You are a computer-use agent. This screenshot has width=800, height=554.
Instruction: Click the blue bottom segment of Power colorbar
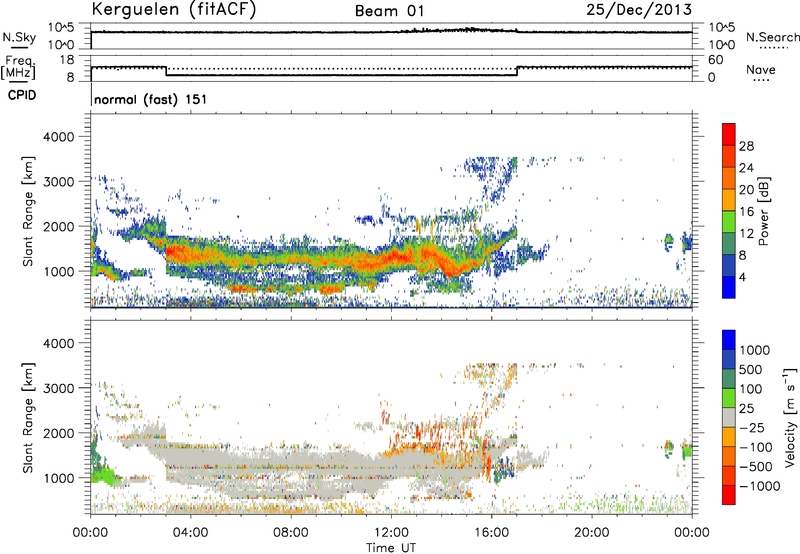pyautogui.click(x=729, y=287)
